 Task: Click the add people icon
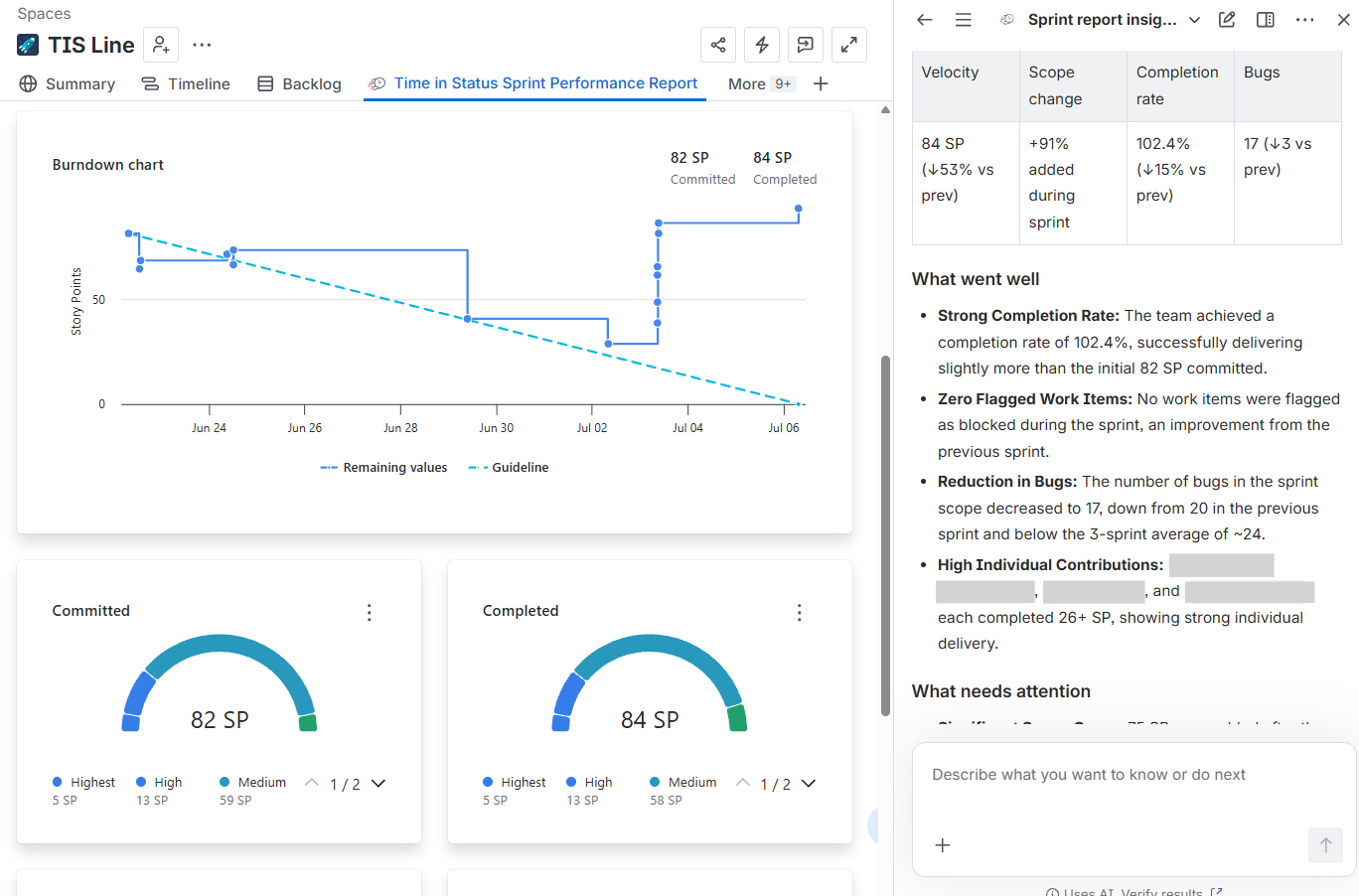click(x=161, y=45)
